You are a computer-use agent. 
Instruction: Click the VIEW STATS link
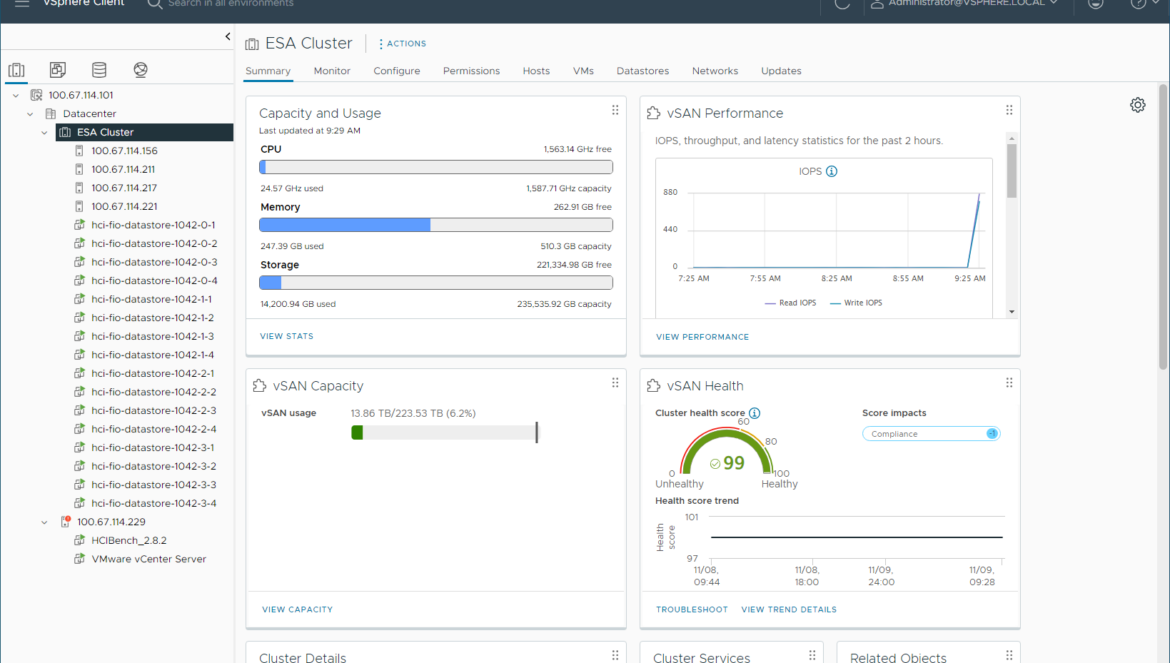click(287, 336)
